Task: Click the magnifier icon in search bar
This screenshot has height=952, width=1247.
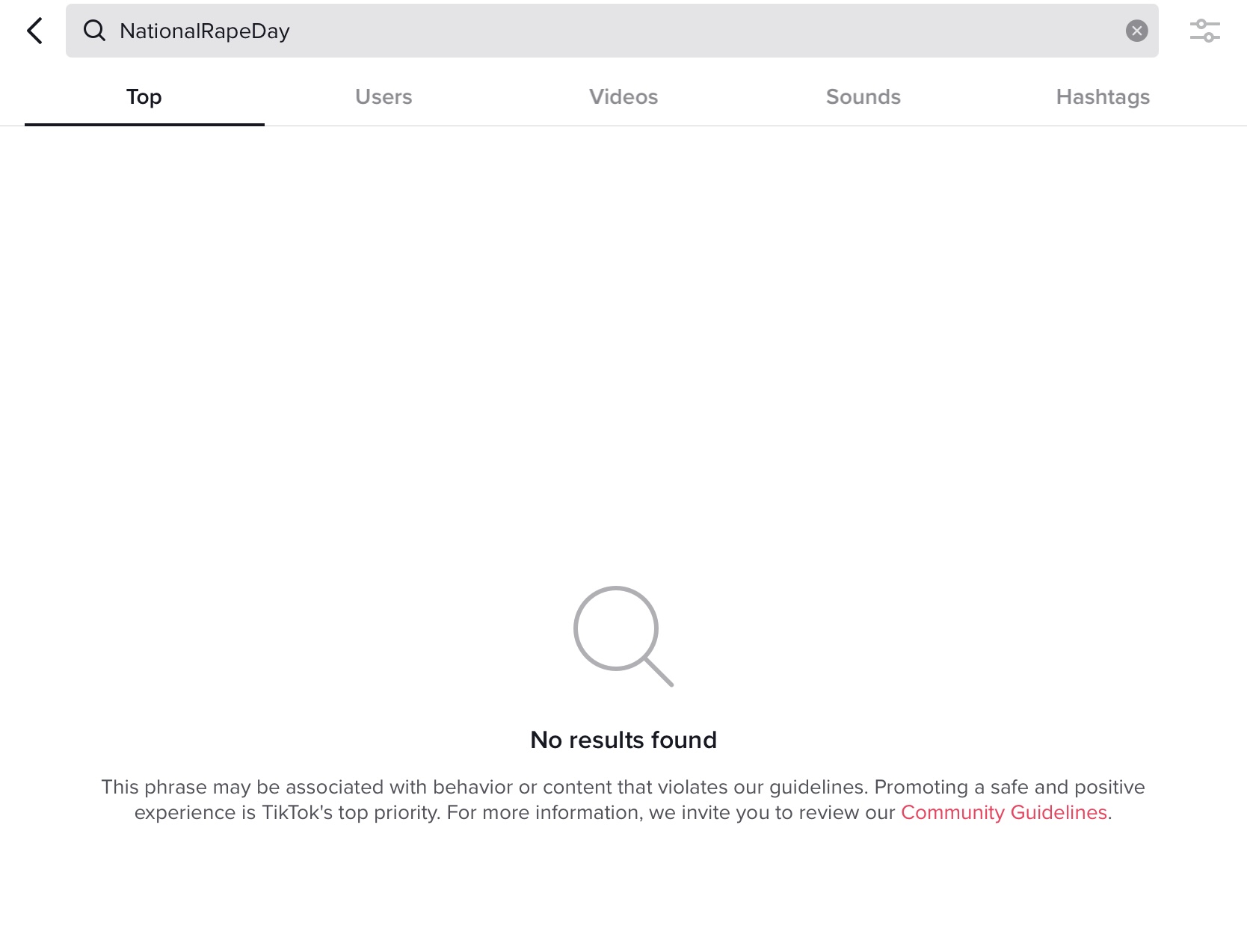Action: tap(94, 31)
